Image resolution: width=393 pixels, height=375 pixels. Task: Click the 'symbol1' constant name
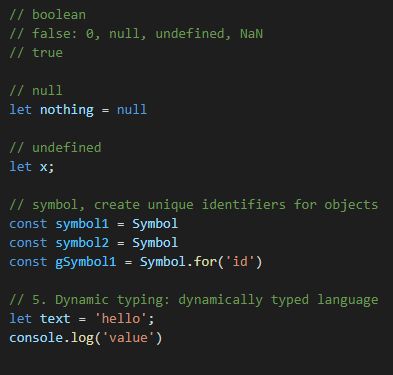click(82, 224)
